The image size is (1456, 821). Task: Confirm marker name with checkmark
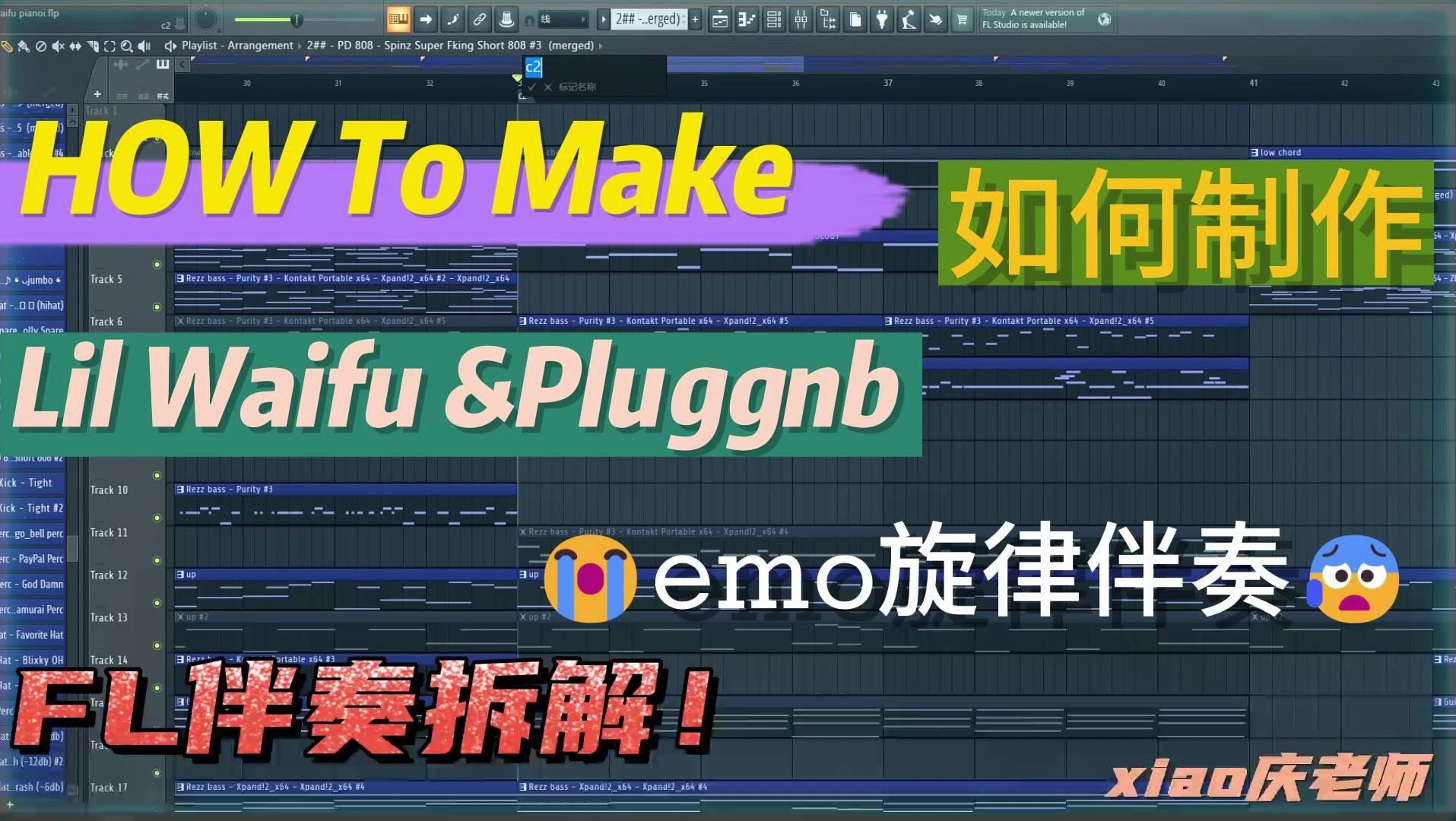point(532,87)
